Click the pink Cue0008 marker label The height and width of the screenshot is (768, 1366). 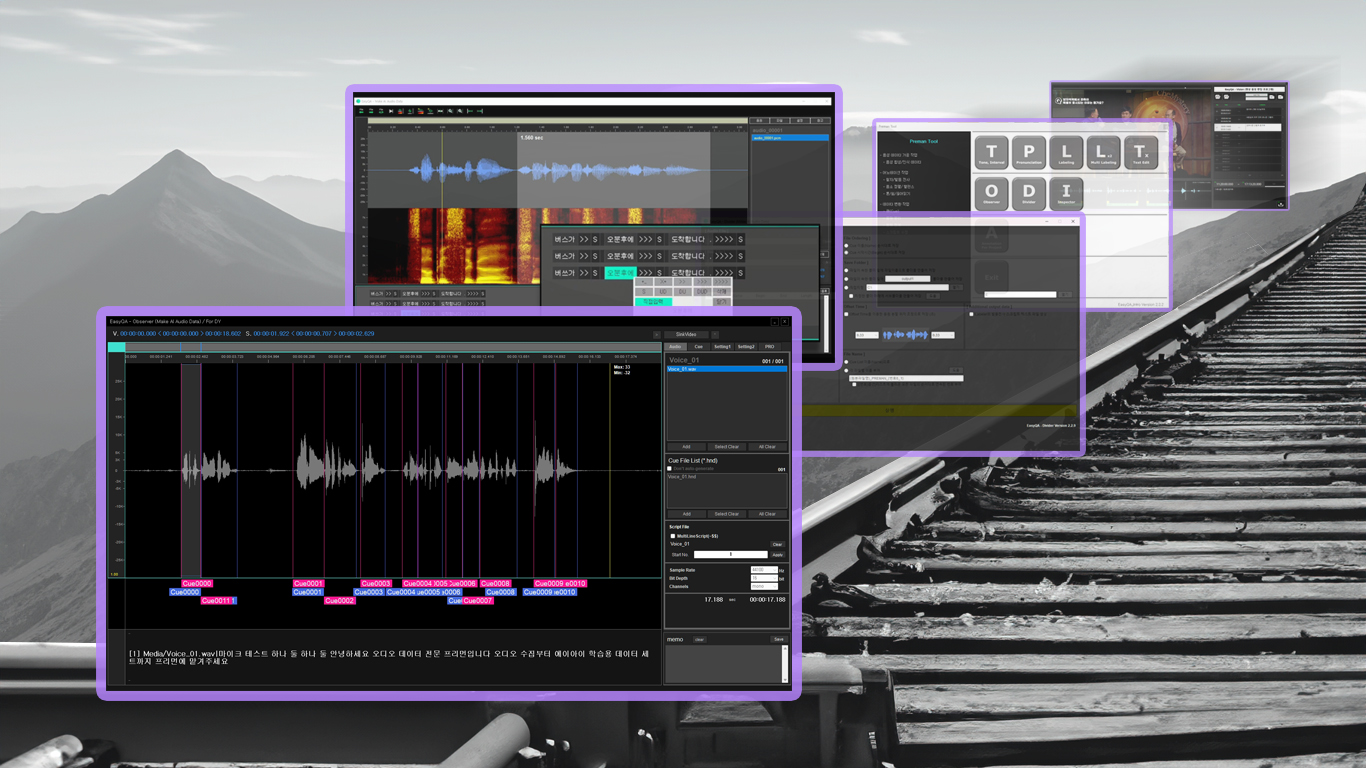(496, 583)
